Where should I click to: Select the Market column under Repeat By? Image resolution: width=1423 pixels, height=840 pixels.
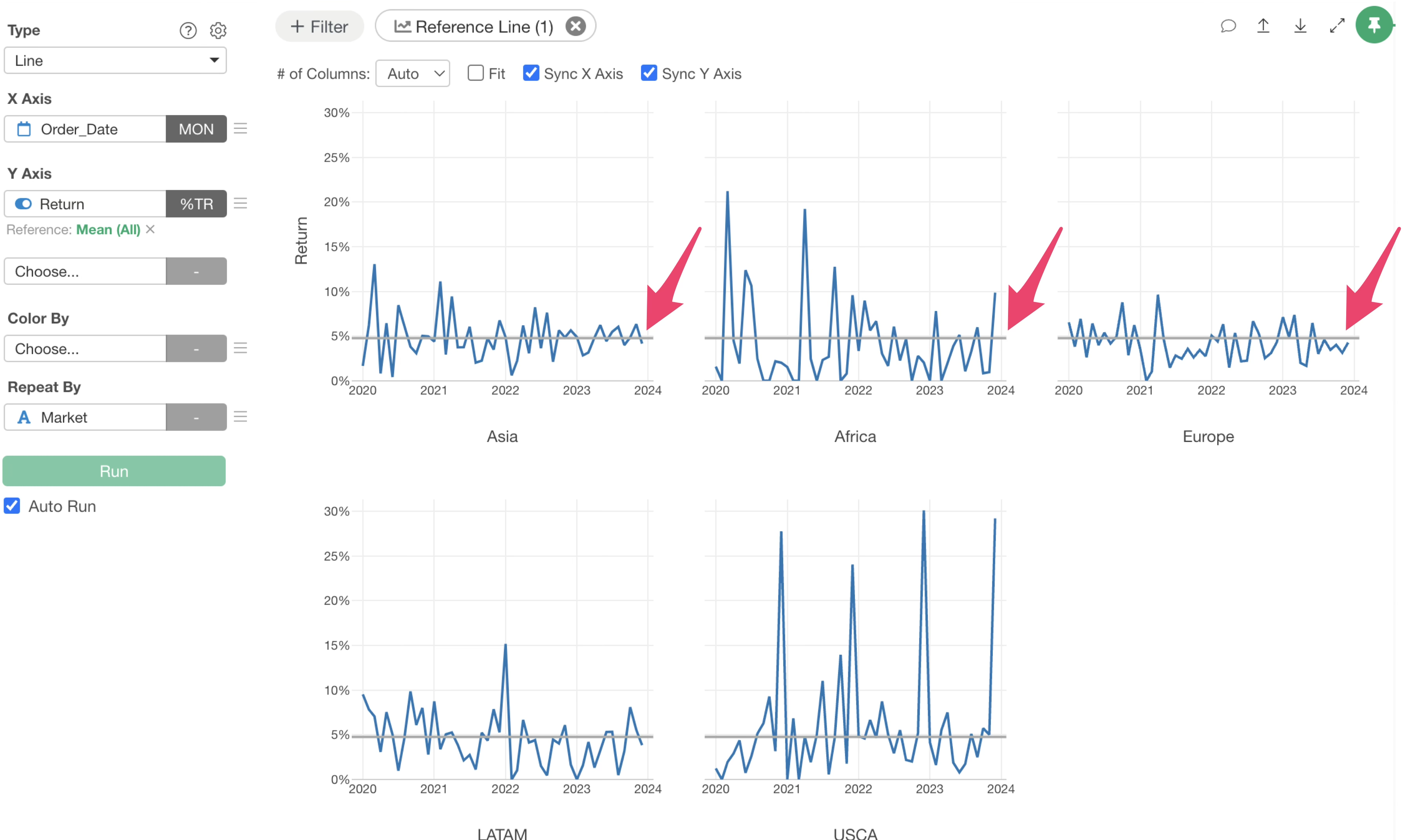point(85,417)
